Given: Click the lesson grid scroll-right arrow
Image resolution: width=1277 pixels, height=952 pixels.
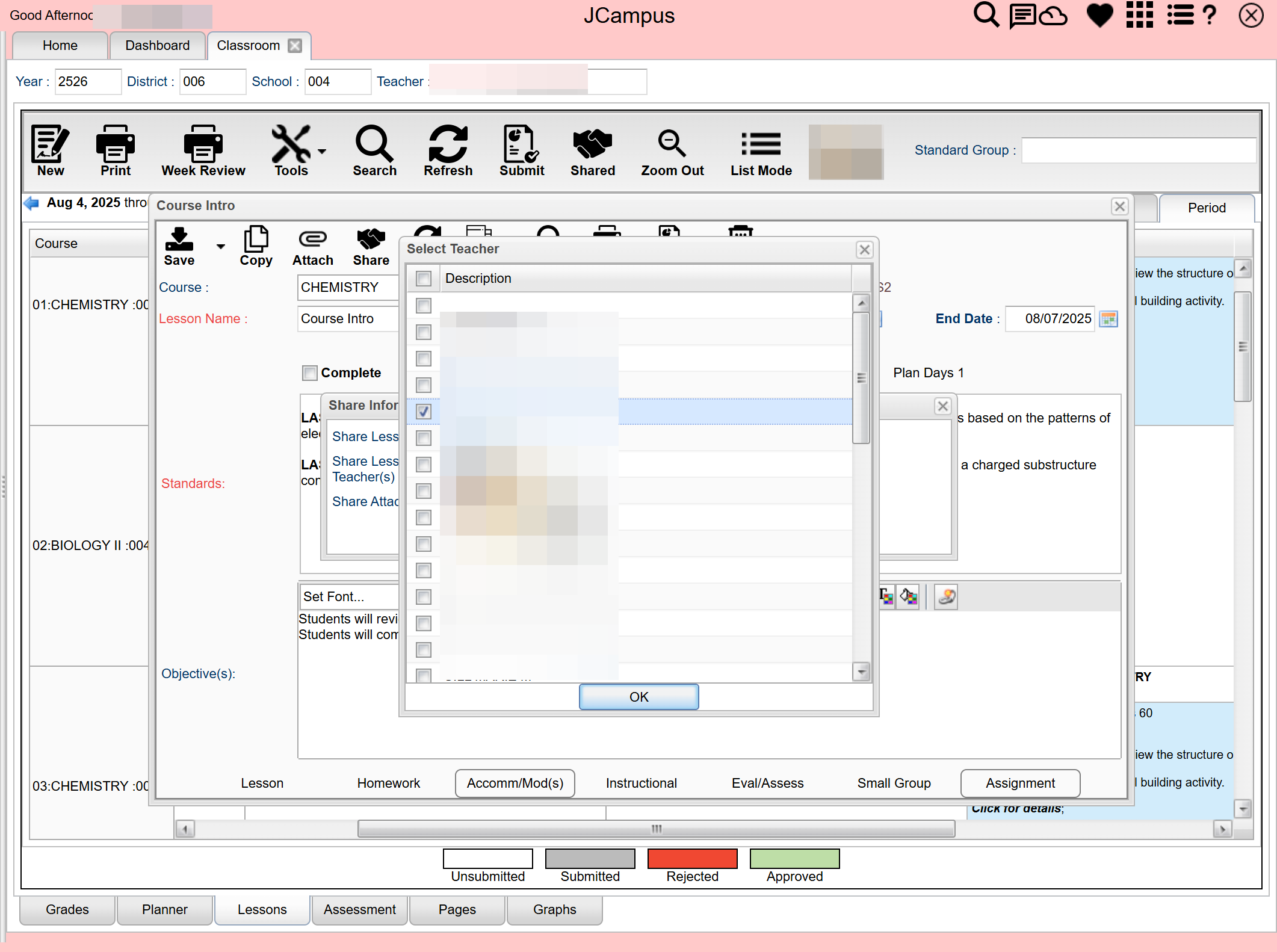Looking at the screenshot, I should 1222,829.
